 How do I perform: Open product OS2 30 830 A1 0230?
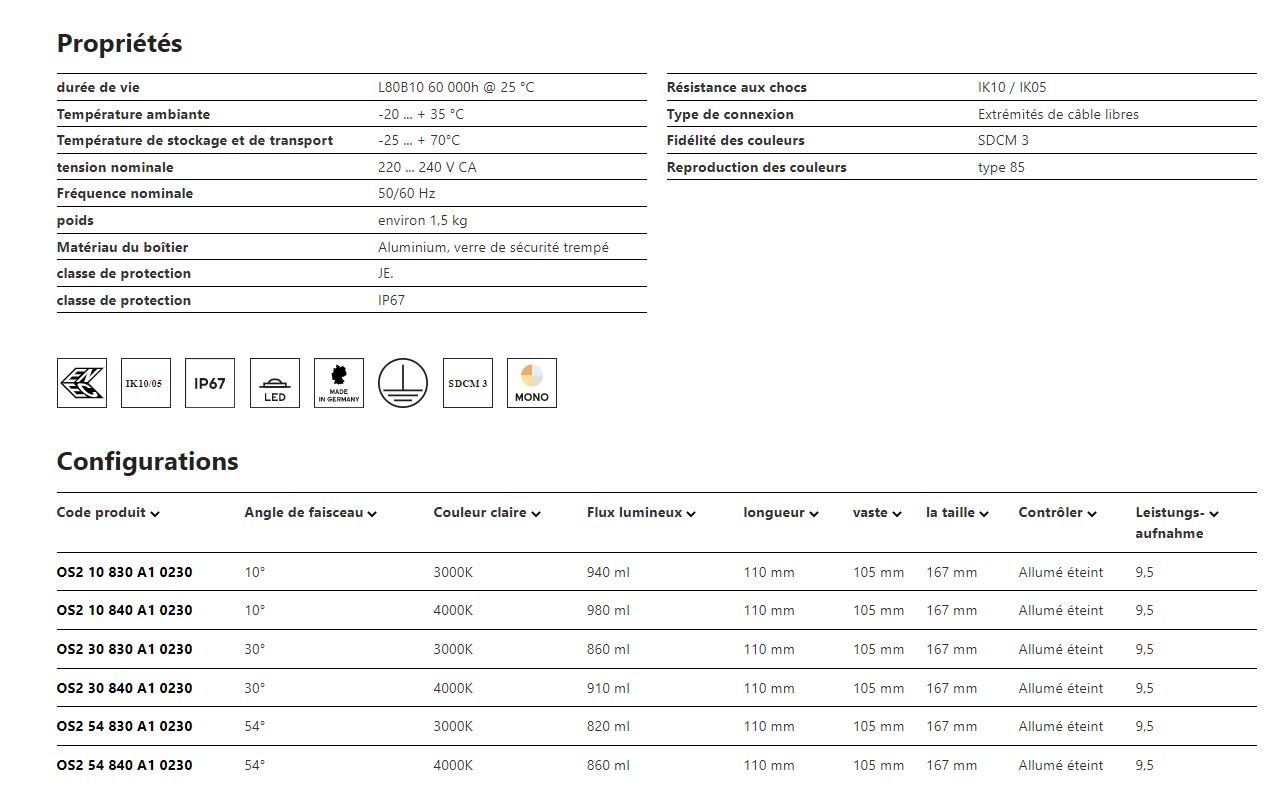tap(124, 649)
